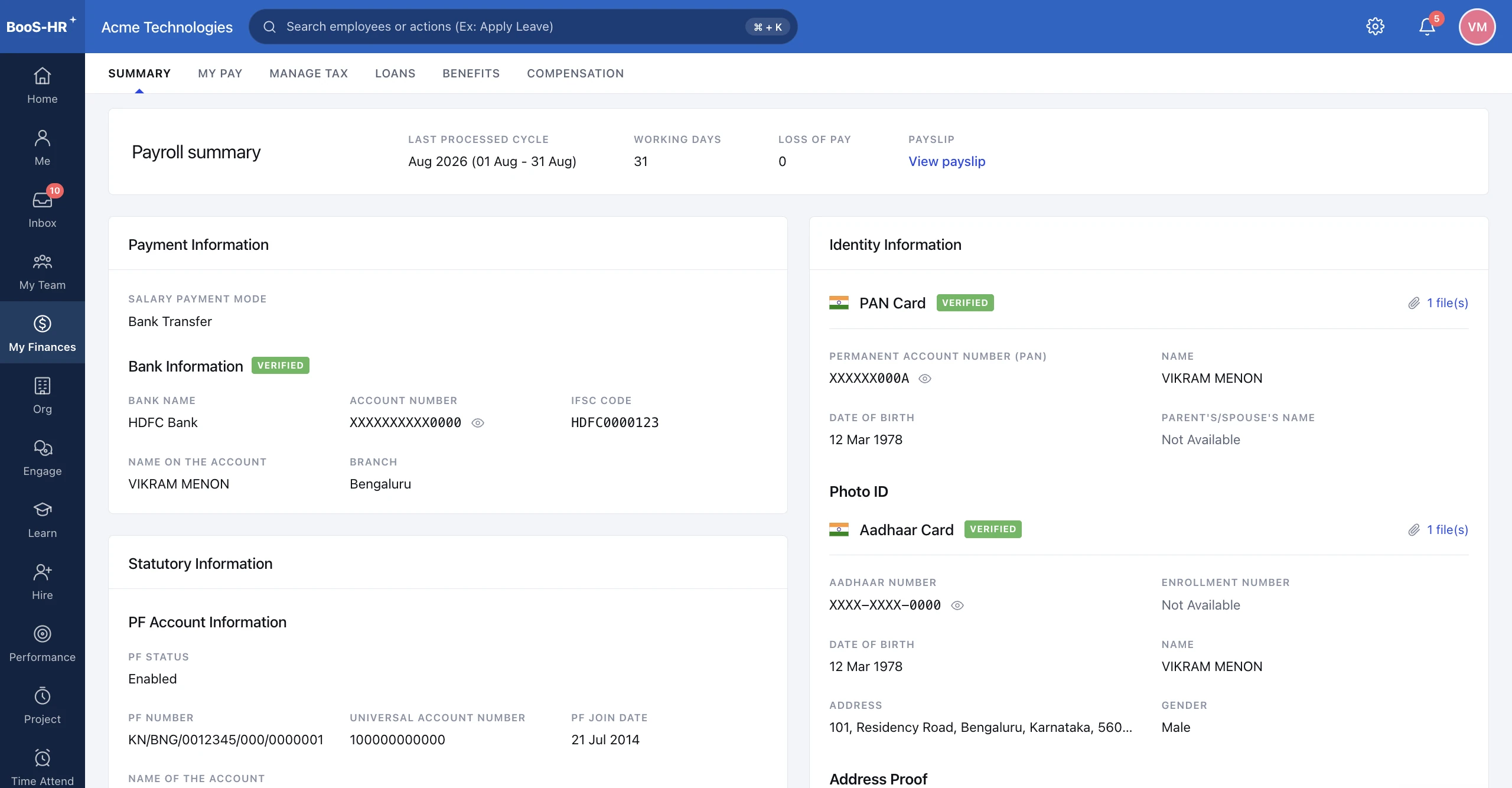1512x788 pixels.
Task: Click Acme Technologies company name
Action: coord(167,27)
